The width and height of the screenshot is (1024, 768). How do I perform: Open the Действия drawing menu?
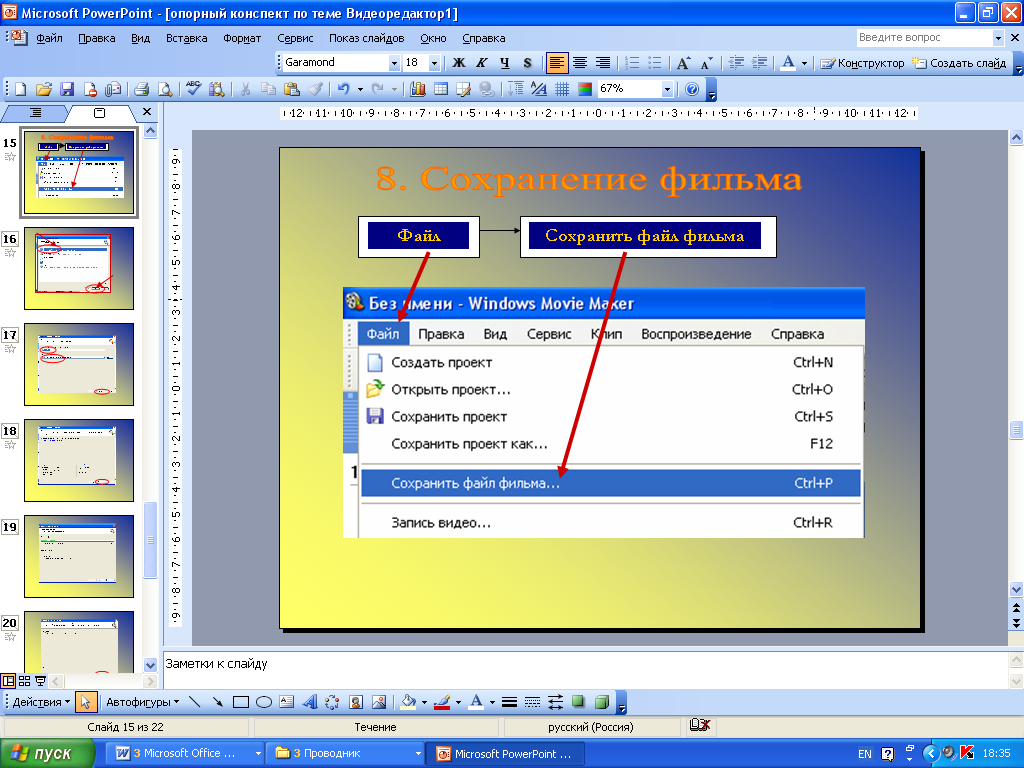[41, 702]
